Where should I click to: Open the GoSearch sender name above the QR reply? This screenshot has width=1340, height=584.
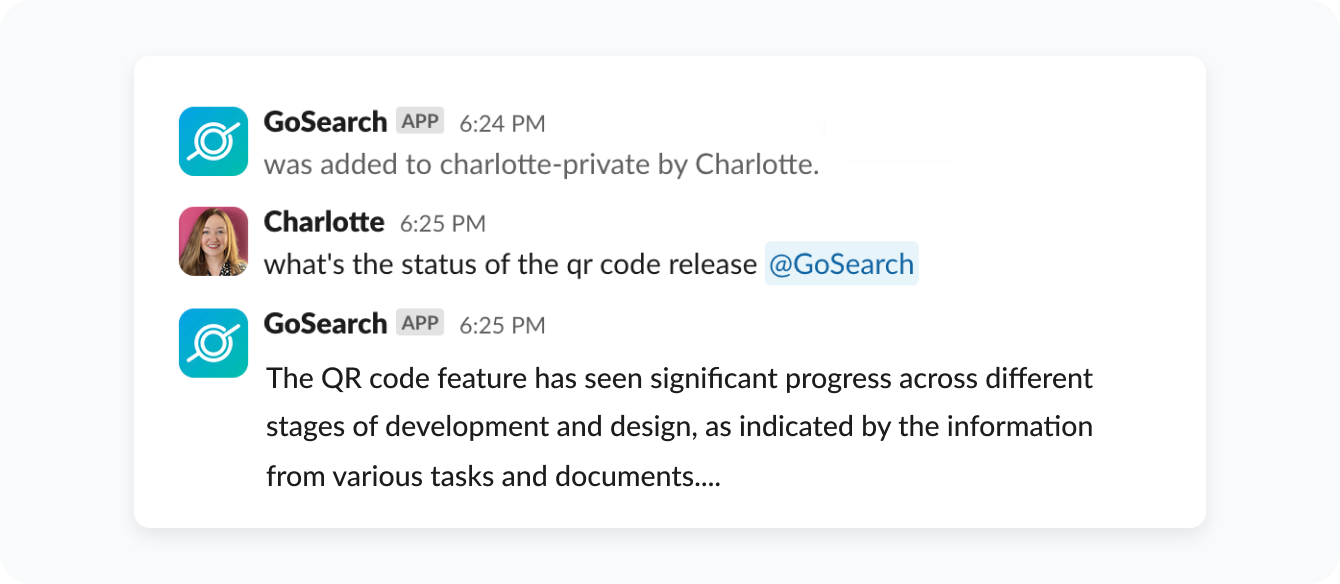(x=325, y=324)
